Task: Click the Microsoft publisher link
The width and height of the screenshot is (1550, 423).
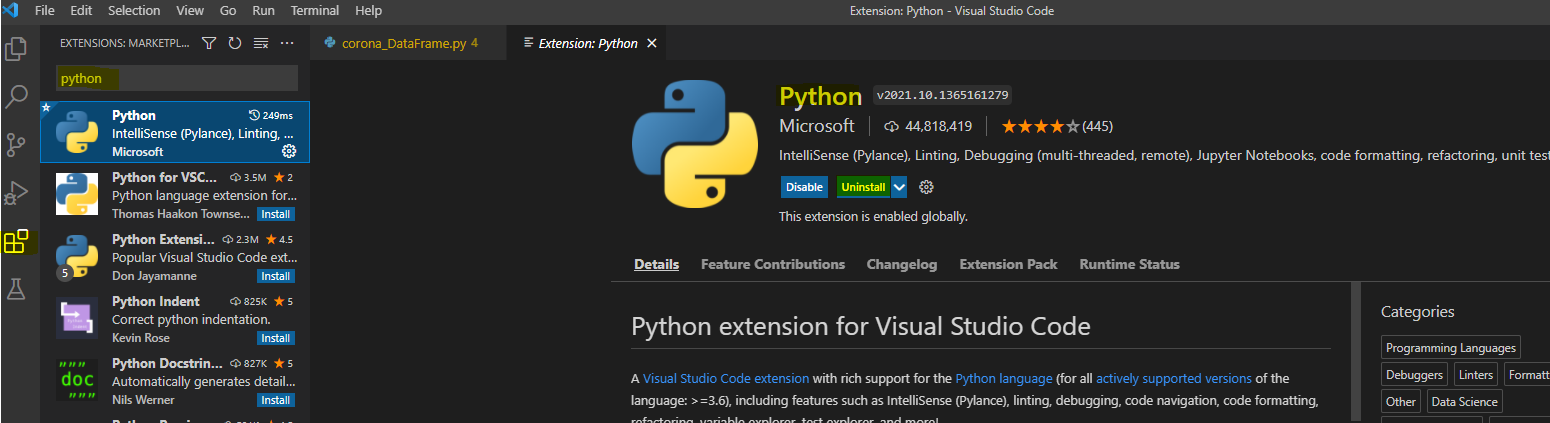Action: (x=817, y=126)
